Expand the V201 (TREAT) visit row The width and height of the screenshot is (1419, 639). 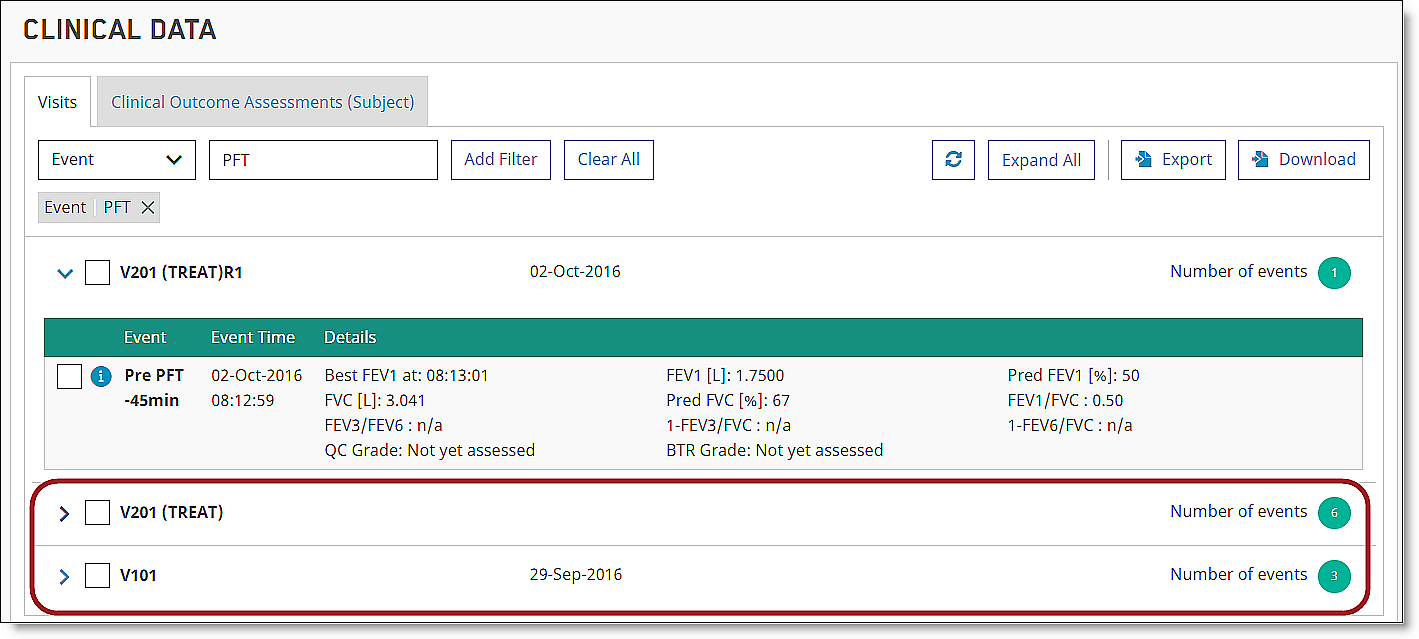pos(65,513)
